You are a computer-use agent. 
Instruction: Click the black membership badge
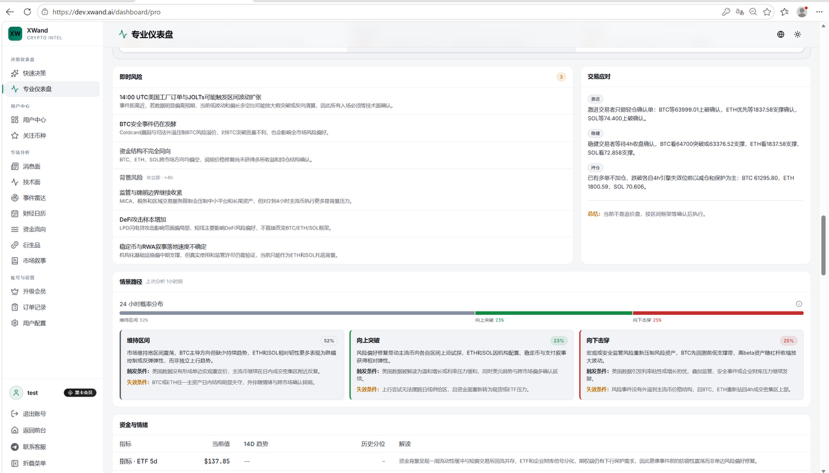[80, 393]
